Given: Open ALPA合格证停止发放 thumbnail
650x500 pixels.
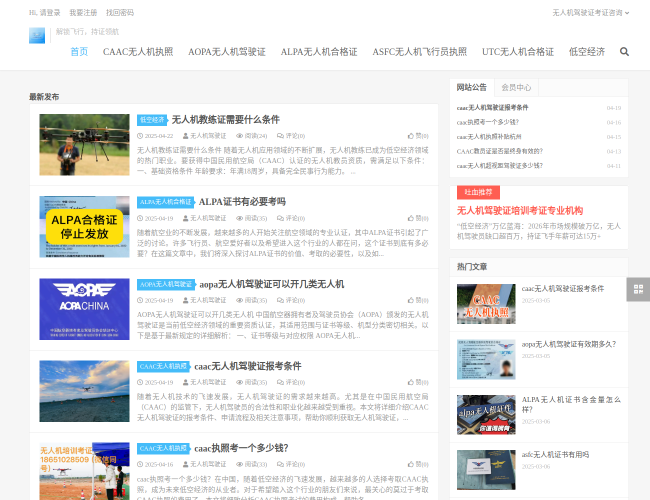Looking at the screenshot, I should (85, 227).
